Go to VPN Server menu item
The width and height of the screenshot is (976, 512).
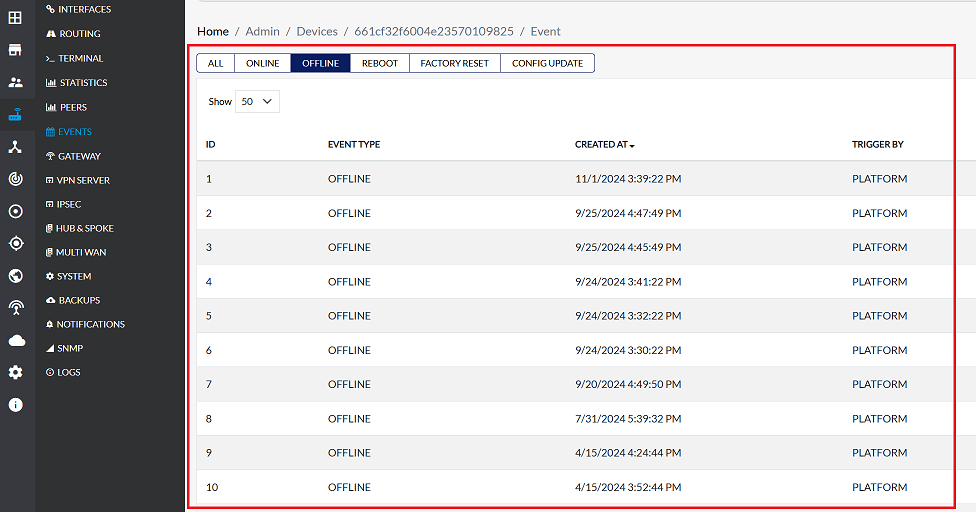[x=83, y=180]
